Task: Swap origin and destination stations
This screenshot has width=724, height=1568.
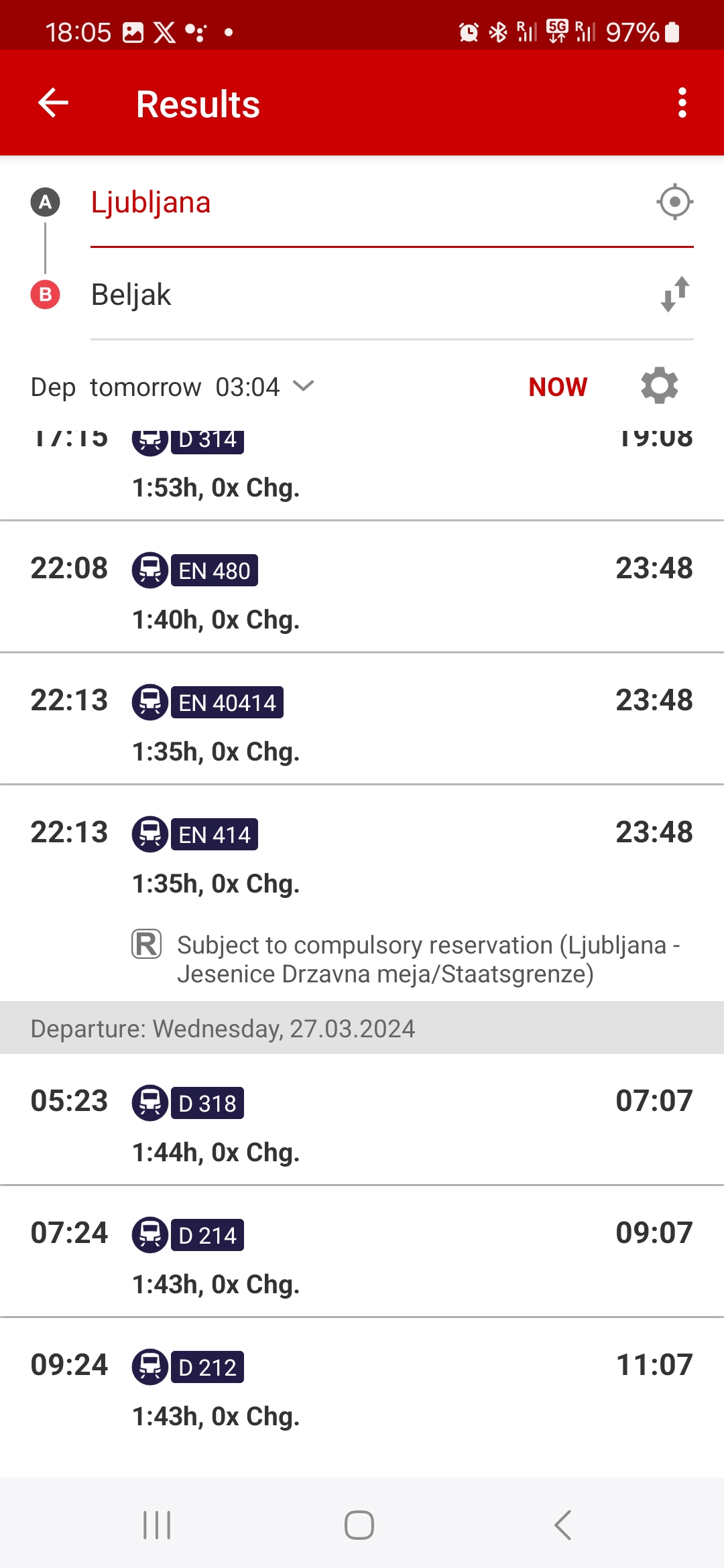Action: 674,294
